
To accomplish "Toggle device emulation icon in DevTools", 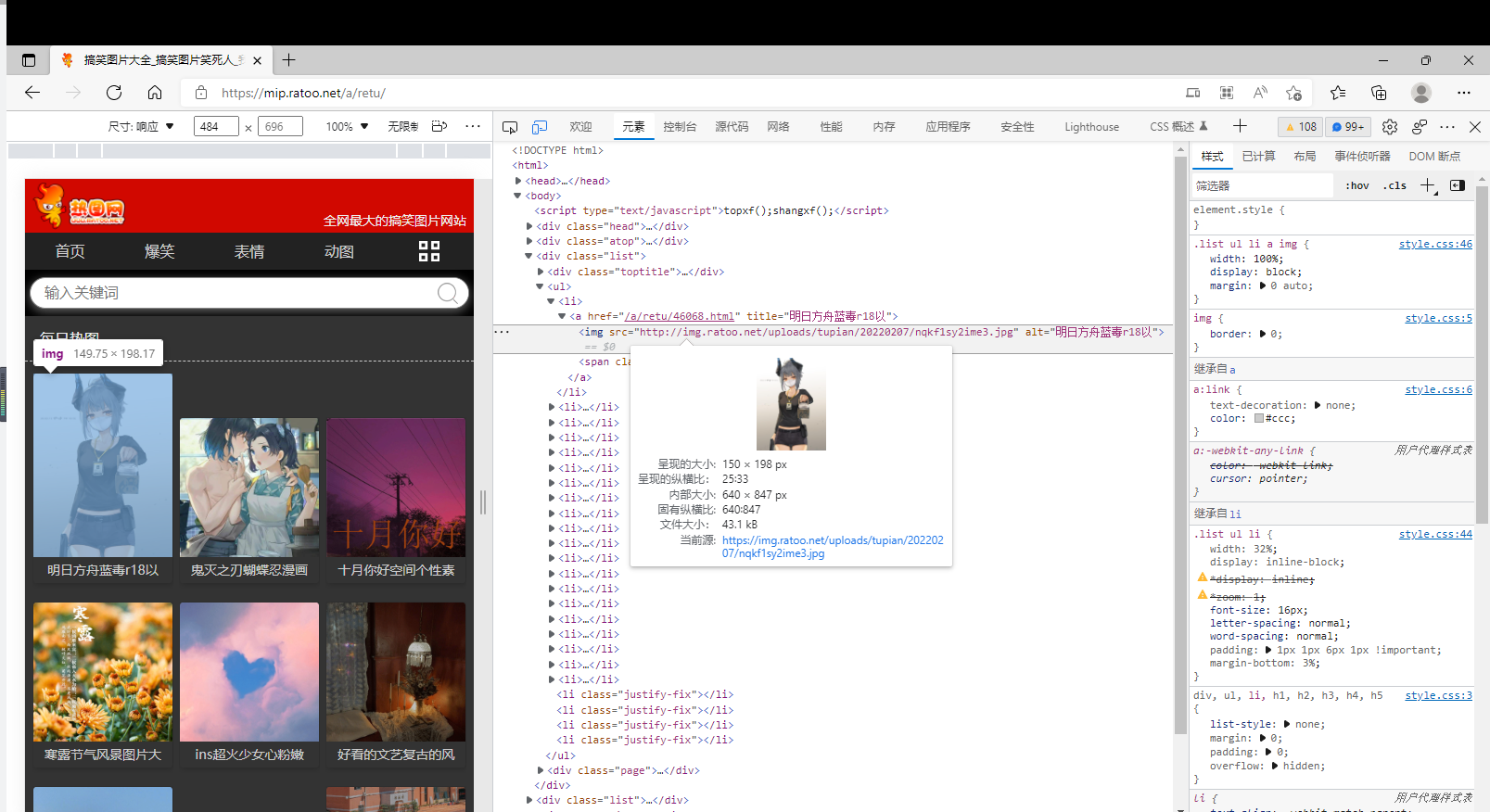I will (540, 127).
